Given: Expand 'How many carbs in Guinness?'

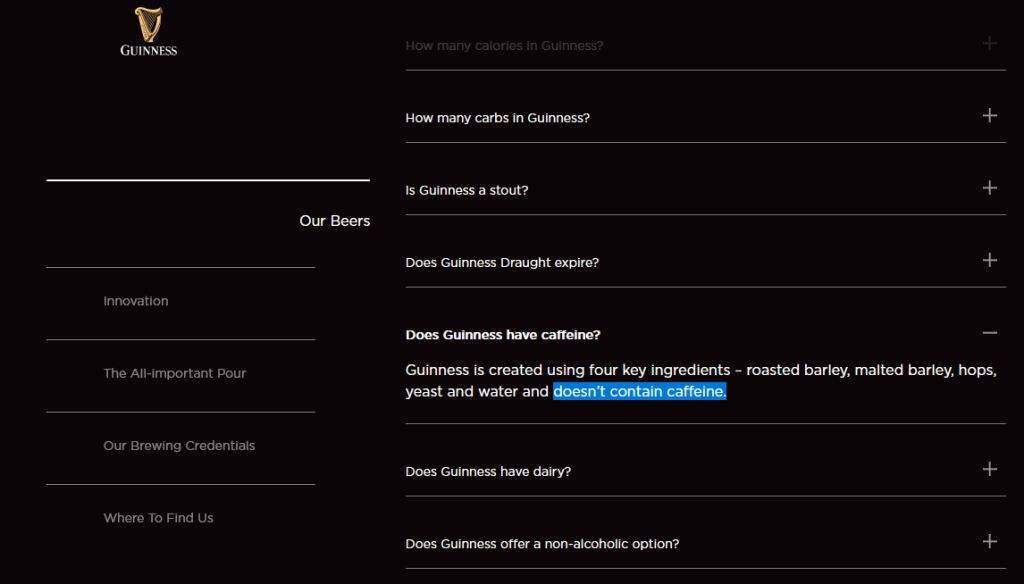Looking at the screenshot, I should point(497,118).
